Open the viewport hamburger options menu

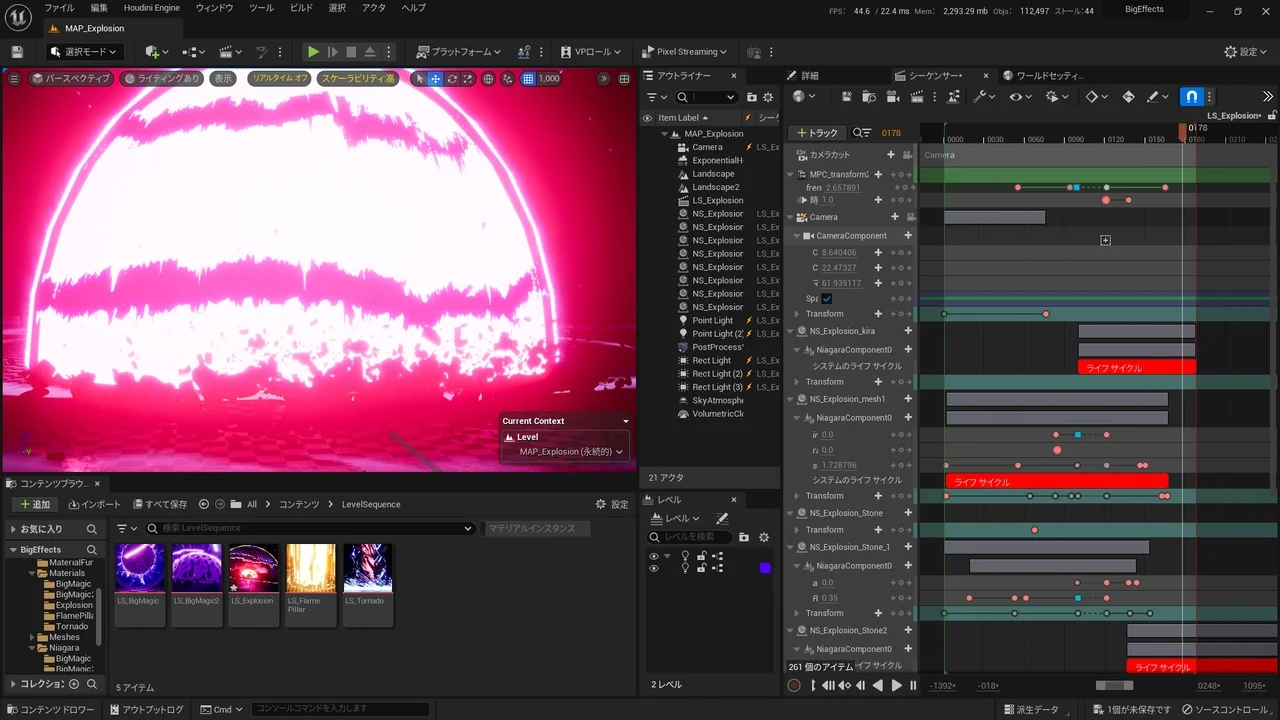14,78
